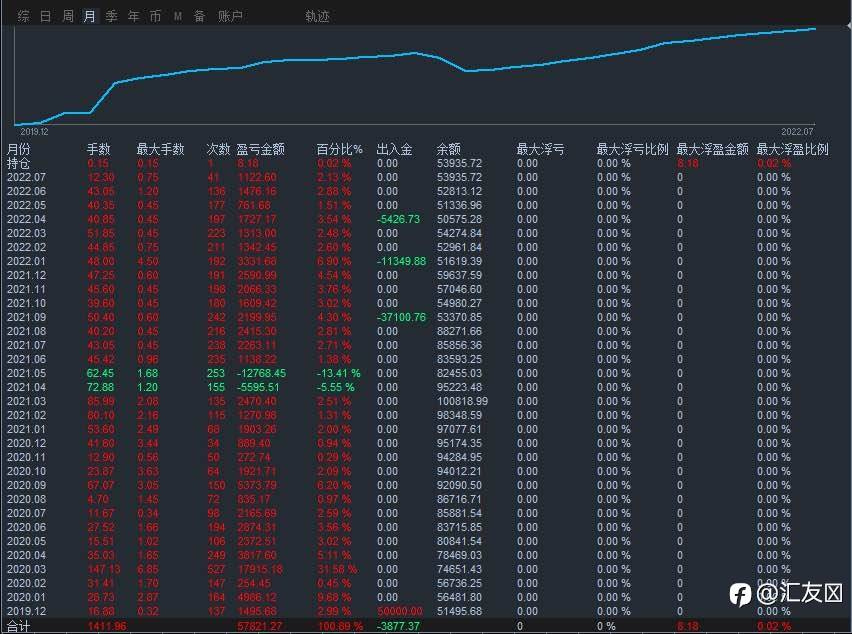
Task: Open the 日 daily tab
Action: click(x=46, y=16)
